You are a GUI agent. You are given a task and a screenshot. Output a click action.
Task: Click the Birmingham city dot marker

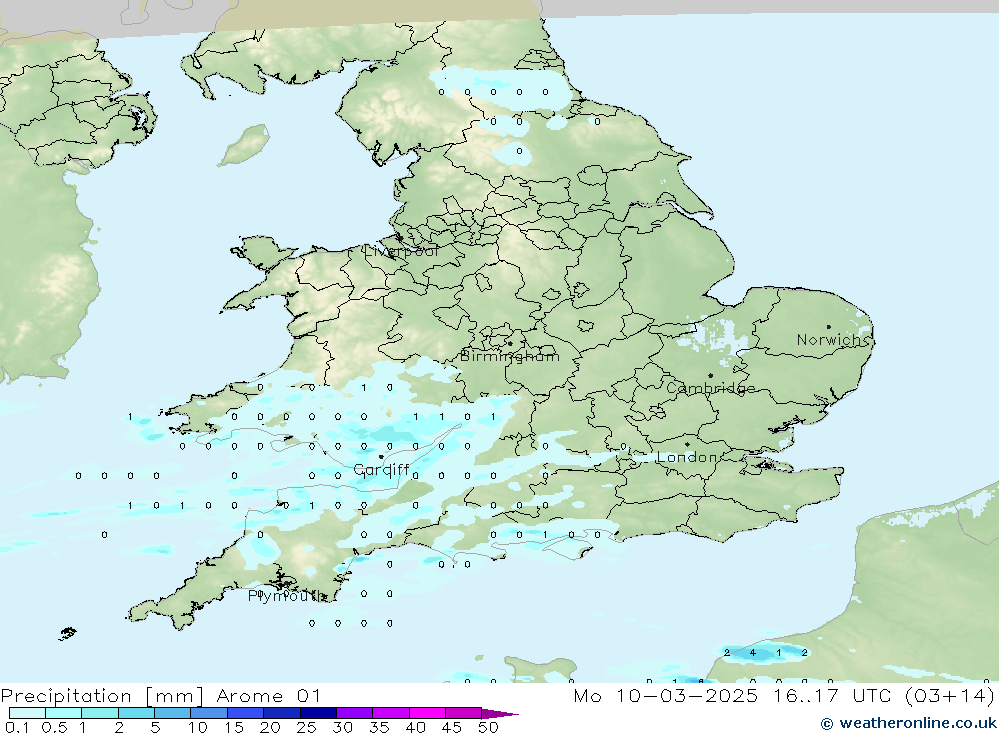pos(510,344)
